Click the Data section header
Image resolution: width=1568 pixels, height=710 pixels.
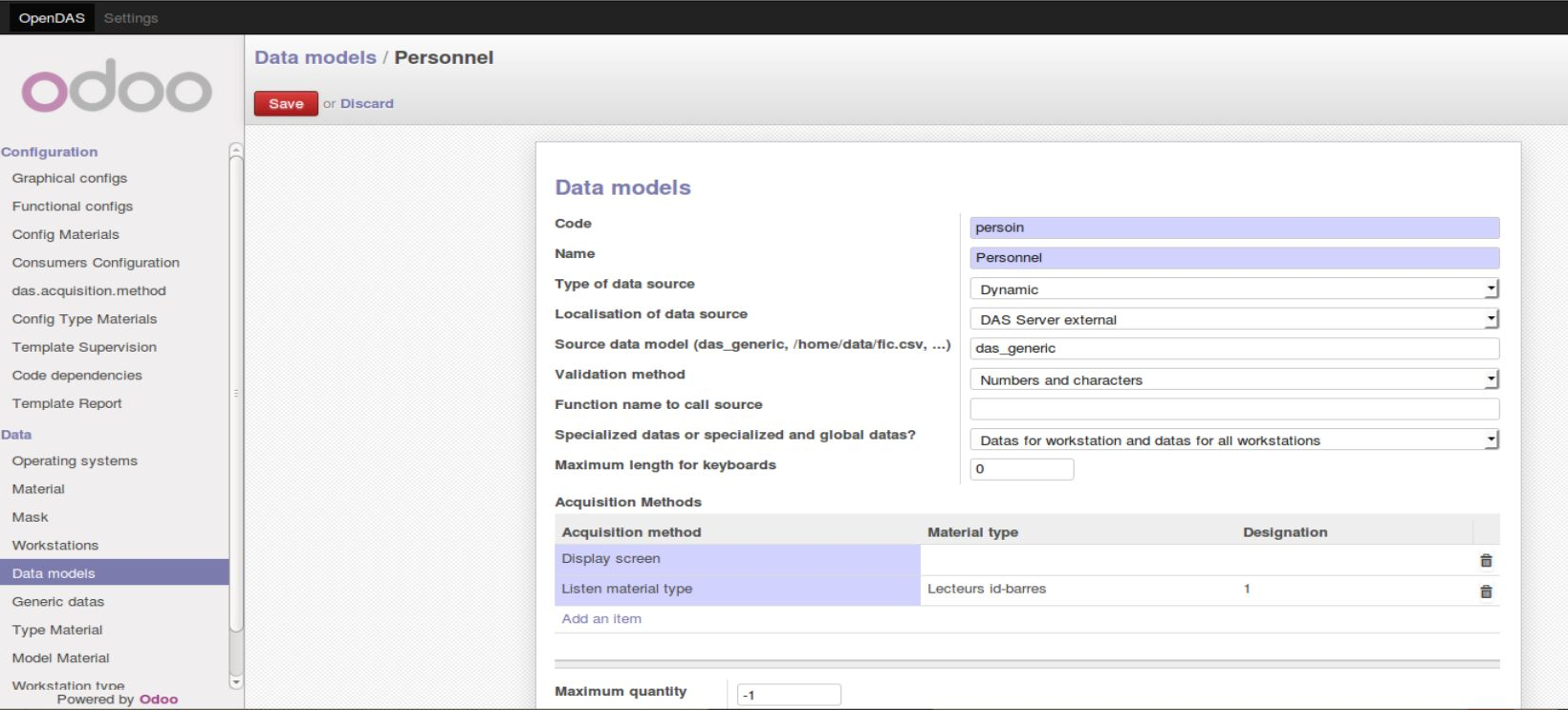pos(16,434)
